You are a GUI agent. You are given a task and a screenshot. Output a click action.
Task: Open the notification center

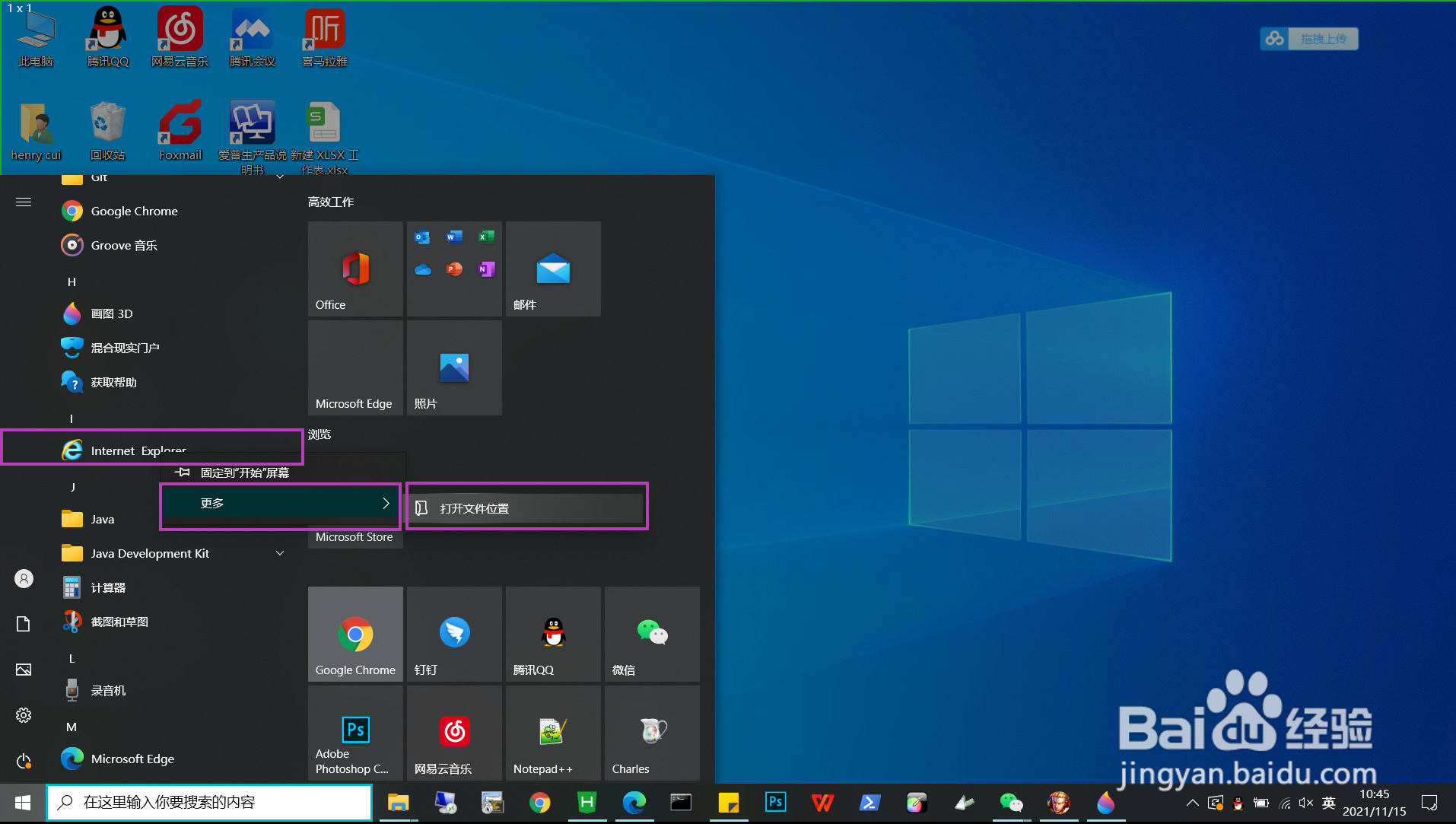(x=1429, y=803)
